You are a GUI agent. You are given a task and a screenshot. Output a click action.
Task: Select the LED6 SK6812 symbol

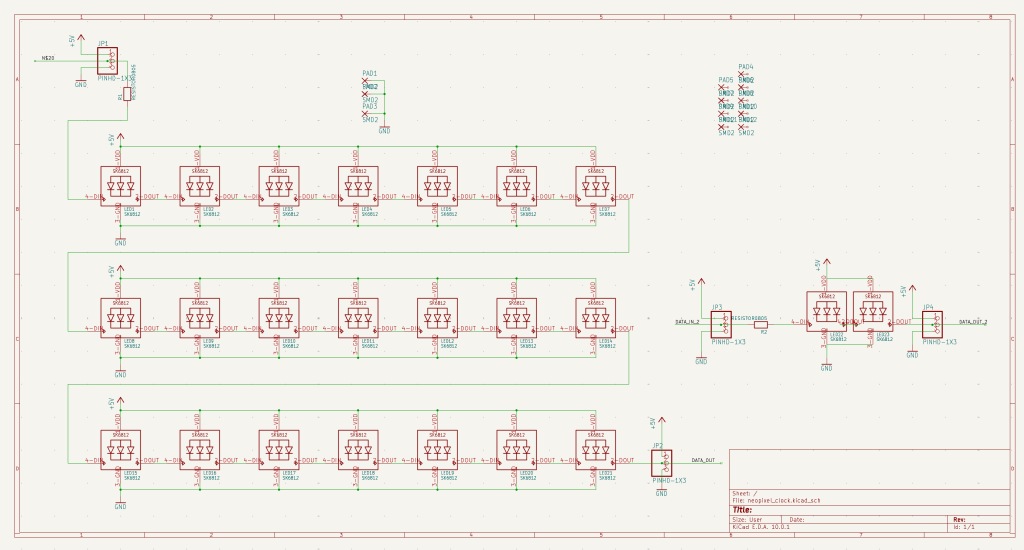(517, 187)
